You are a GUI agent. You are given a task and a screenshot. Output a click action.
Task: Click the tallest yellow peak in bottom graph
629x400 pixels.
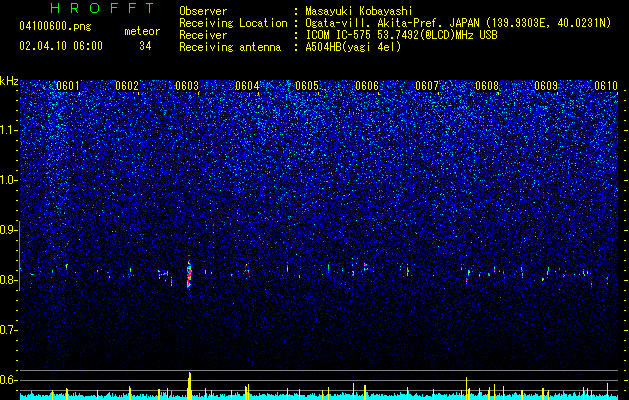(189, 386)
